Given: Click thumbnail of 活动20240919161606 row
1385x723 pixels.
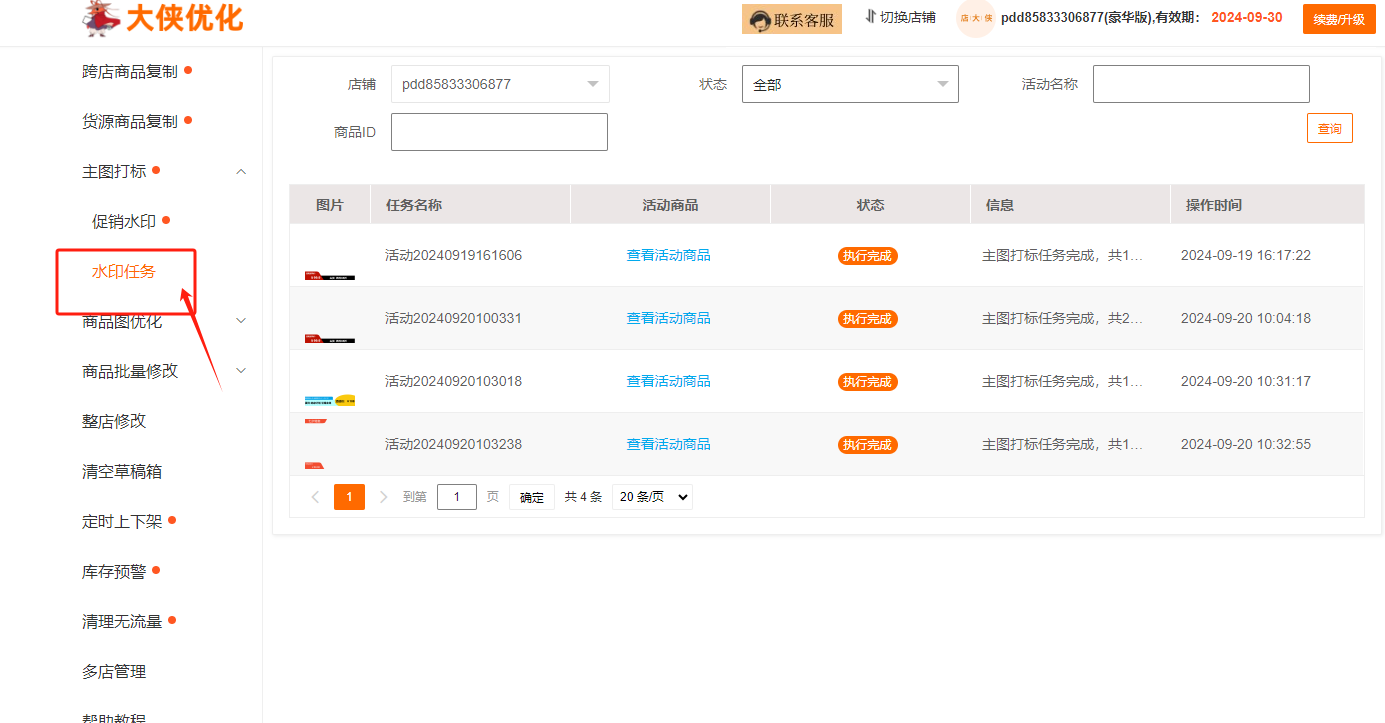Looking at the screenshot, I should [330, 256].
